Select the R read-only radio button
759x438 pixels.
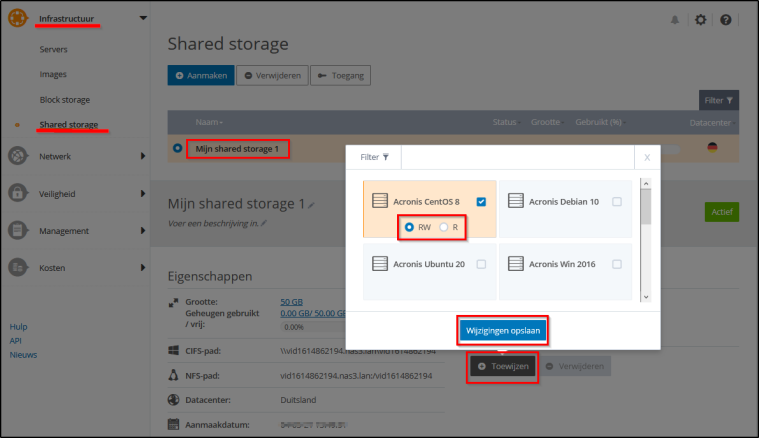point(443,227)
